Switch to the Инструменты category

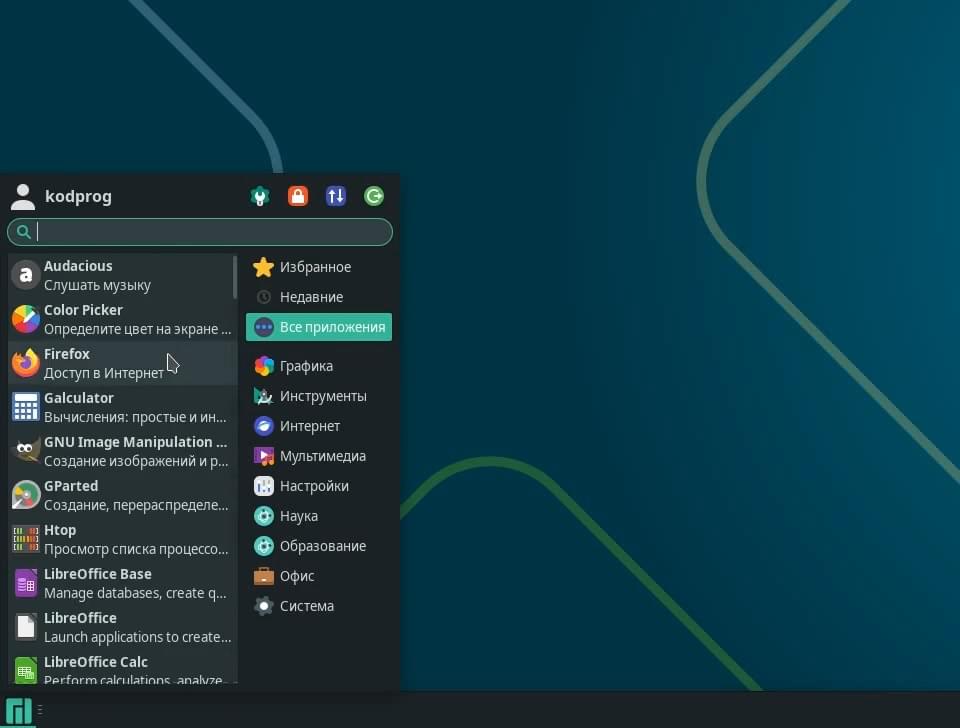coord(319,396)
